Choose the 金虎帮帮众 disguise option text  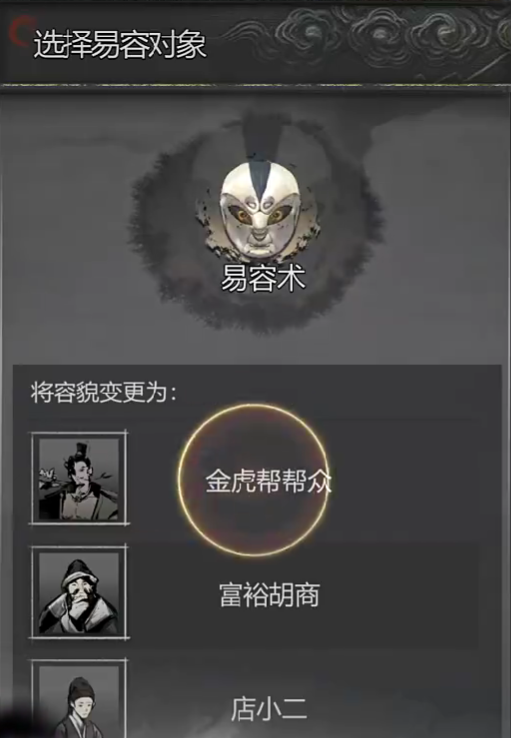point(268,481)
